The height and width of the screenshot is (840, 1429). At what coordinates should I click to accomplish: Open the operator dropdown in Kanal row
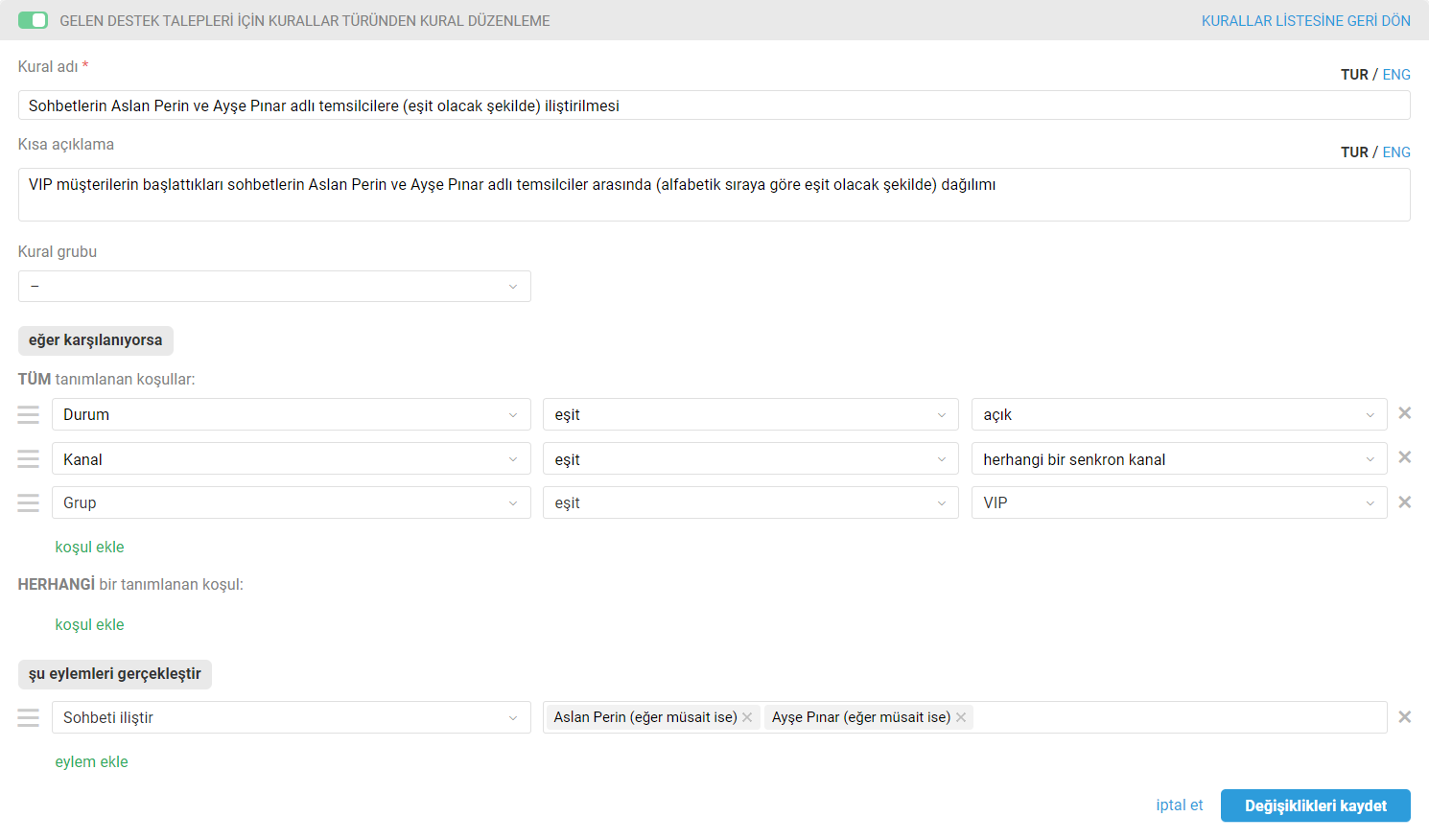(x=751, y=459)
